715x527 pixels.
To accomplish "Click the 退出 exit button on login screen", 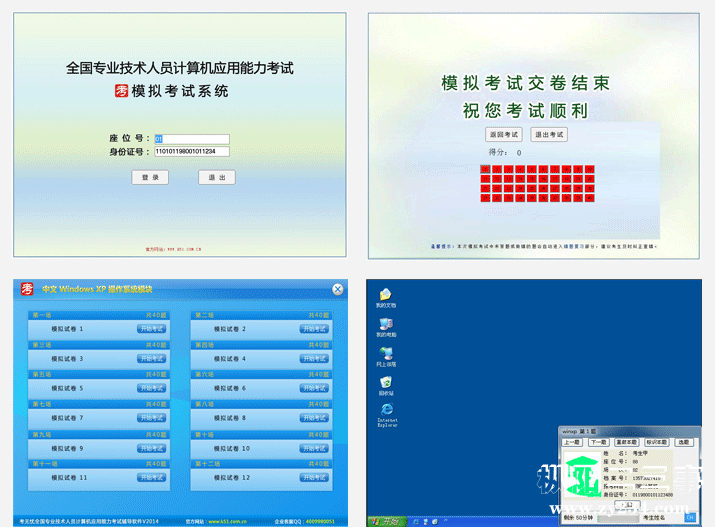I will [x=217, y=177].
